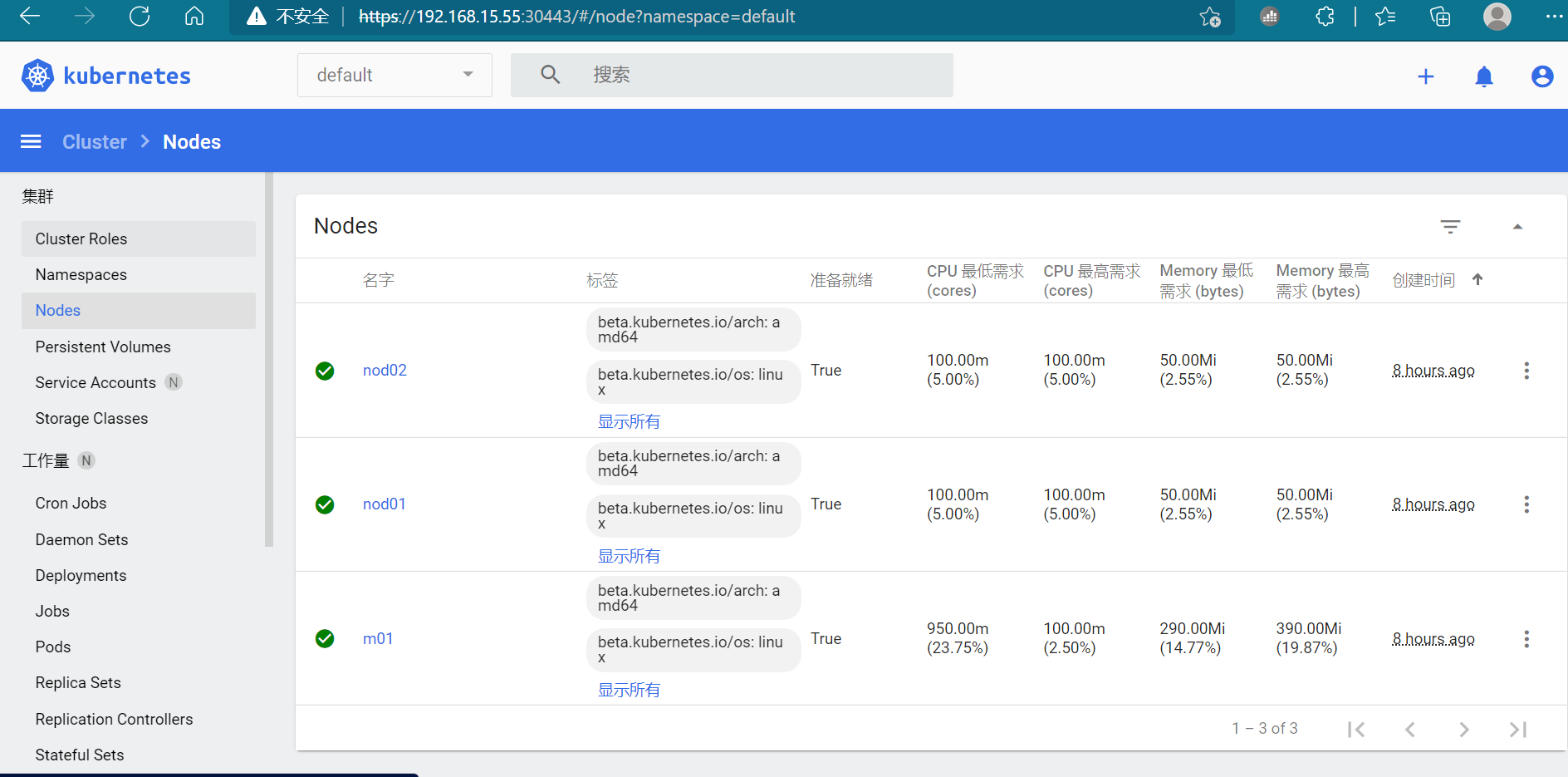Show all labels for nod01

[x=629, y=556]
